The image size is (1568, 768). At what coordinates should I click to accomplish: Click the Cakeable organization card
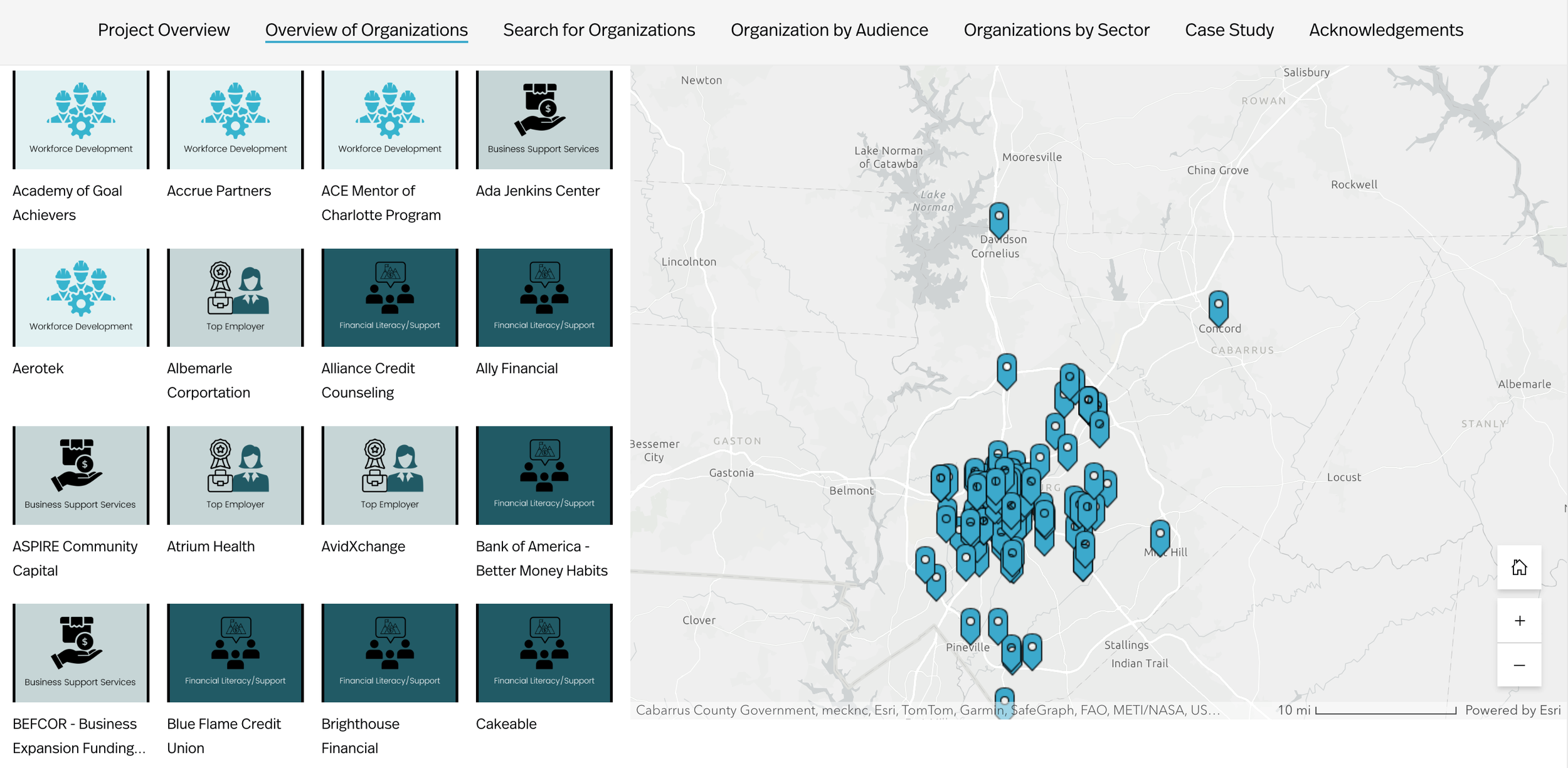click(544, 654)
